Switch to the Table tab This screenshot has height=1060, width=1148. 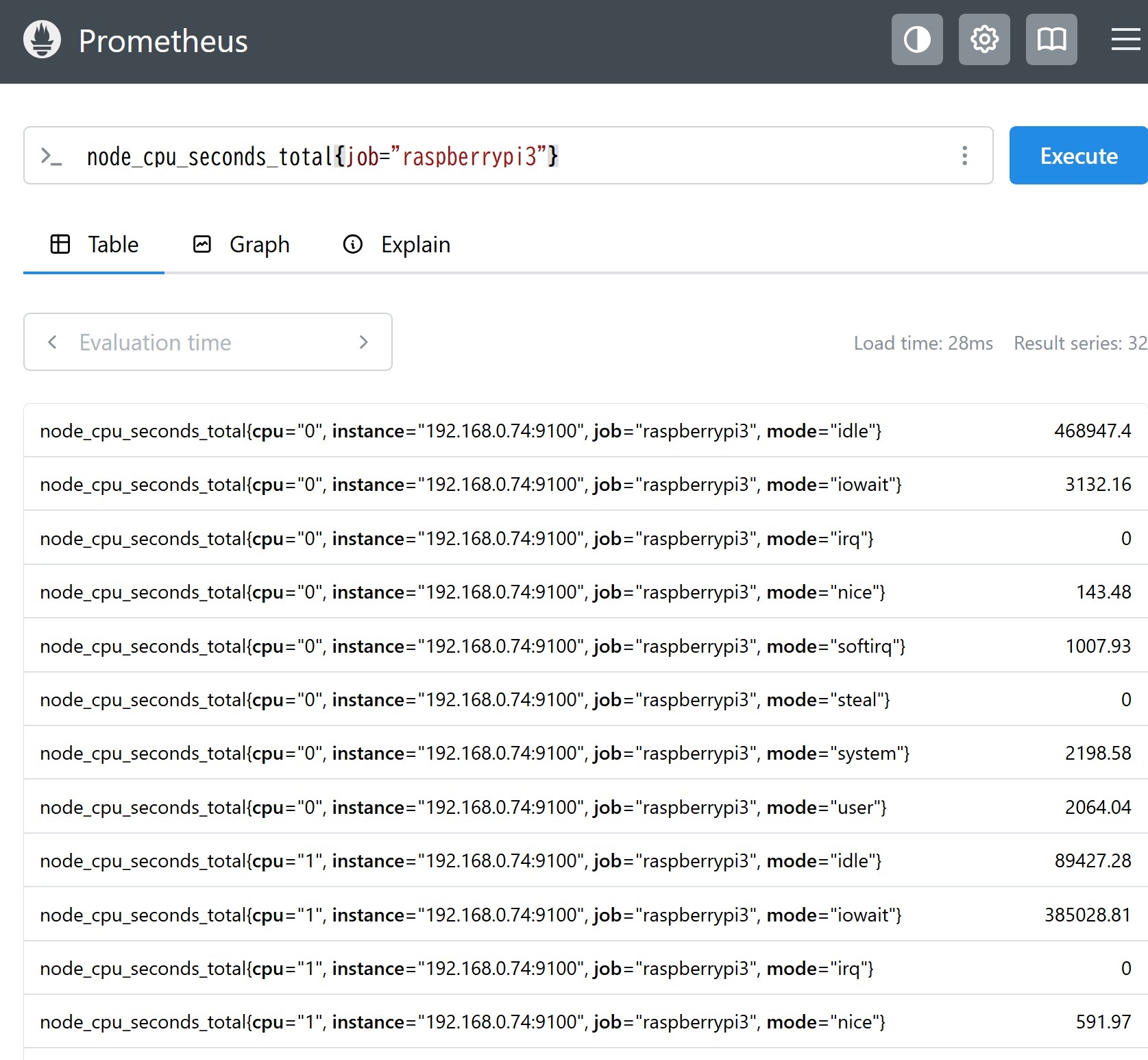click(94, 245)
